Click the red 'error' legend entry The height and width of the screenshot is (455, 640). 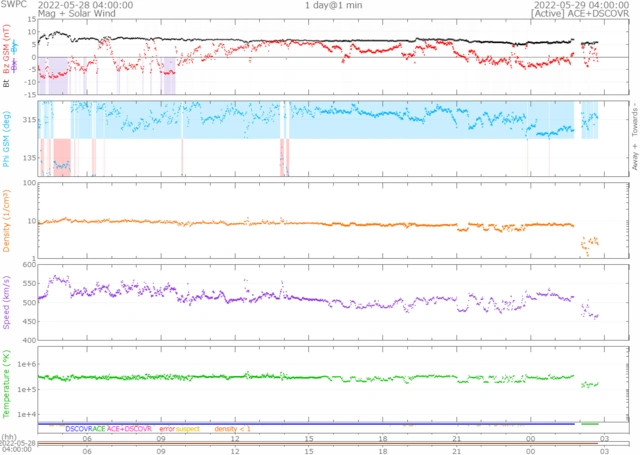(x=167, y=429)
